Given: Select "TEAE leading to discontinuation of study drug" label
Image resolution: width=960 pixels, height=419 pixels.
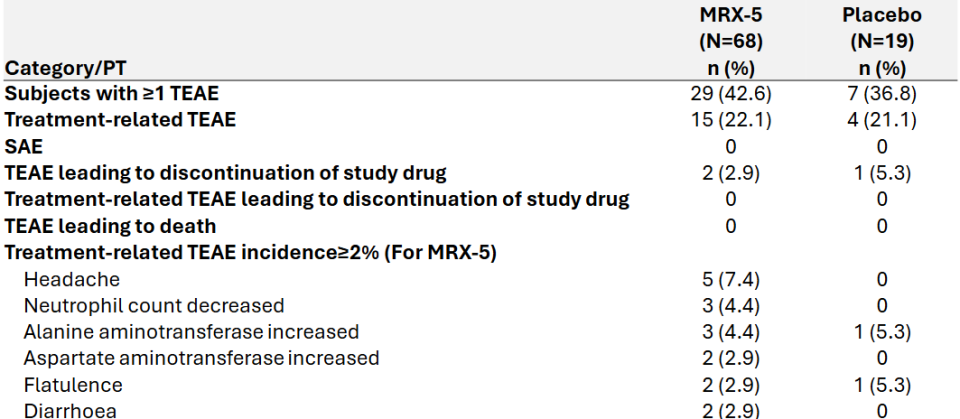Looking at the screenshot, I should click(225, 172).
